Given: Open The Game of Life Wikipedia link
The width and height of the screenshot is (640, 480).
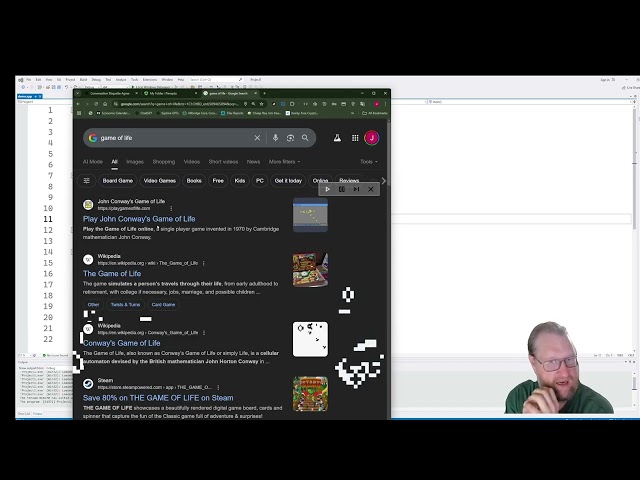Looking at the screenshot, I should pos(112,273).
